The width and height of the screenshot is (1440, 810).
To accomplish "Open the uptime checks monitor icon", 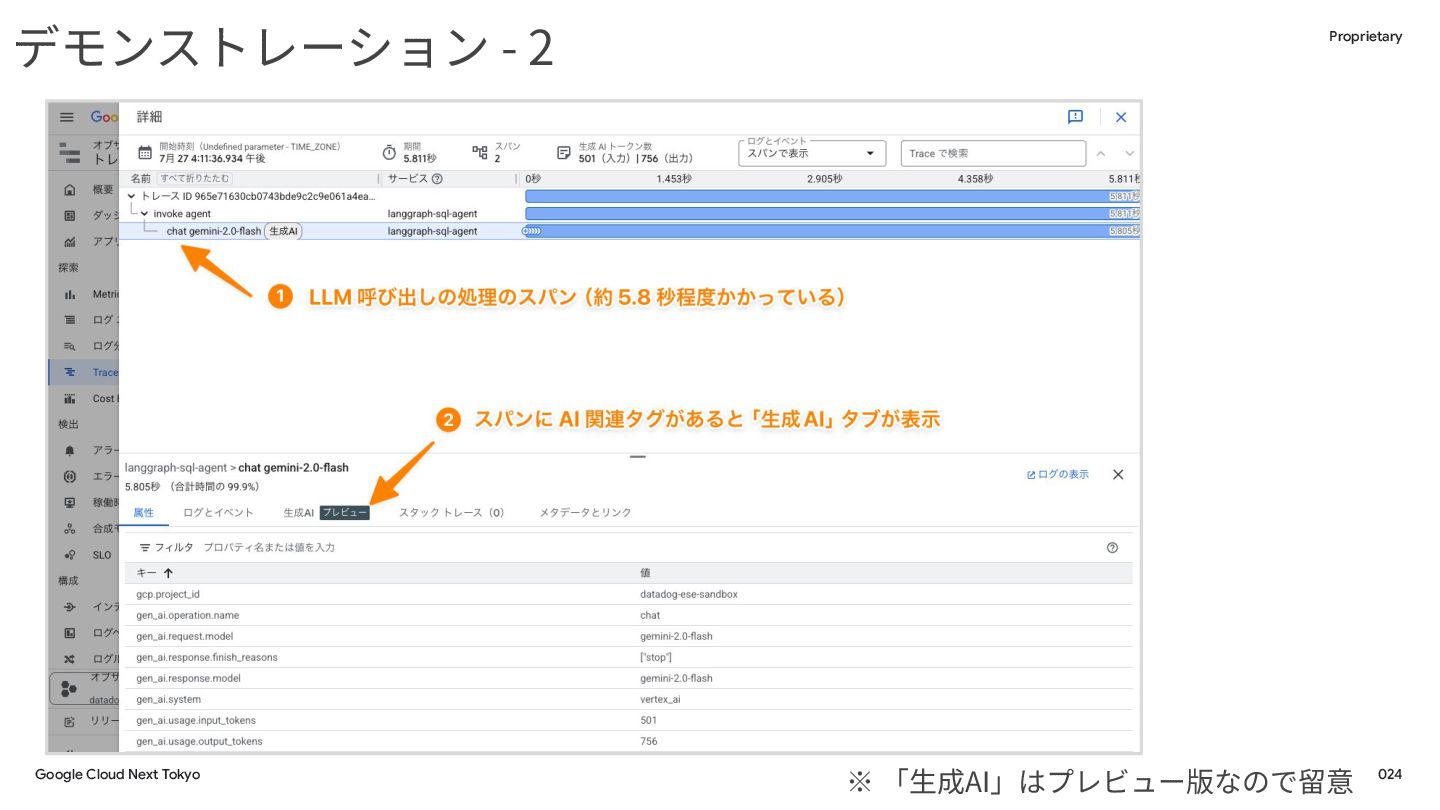I will (x=69, y=502).
